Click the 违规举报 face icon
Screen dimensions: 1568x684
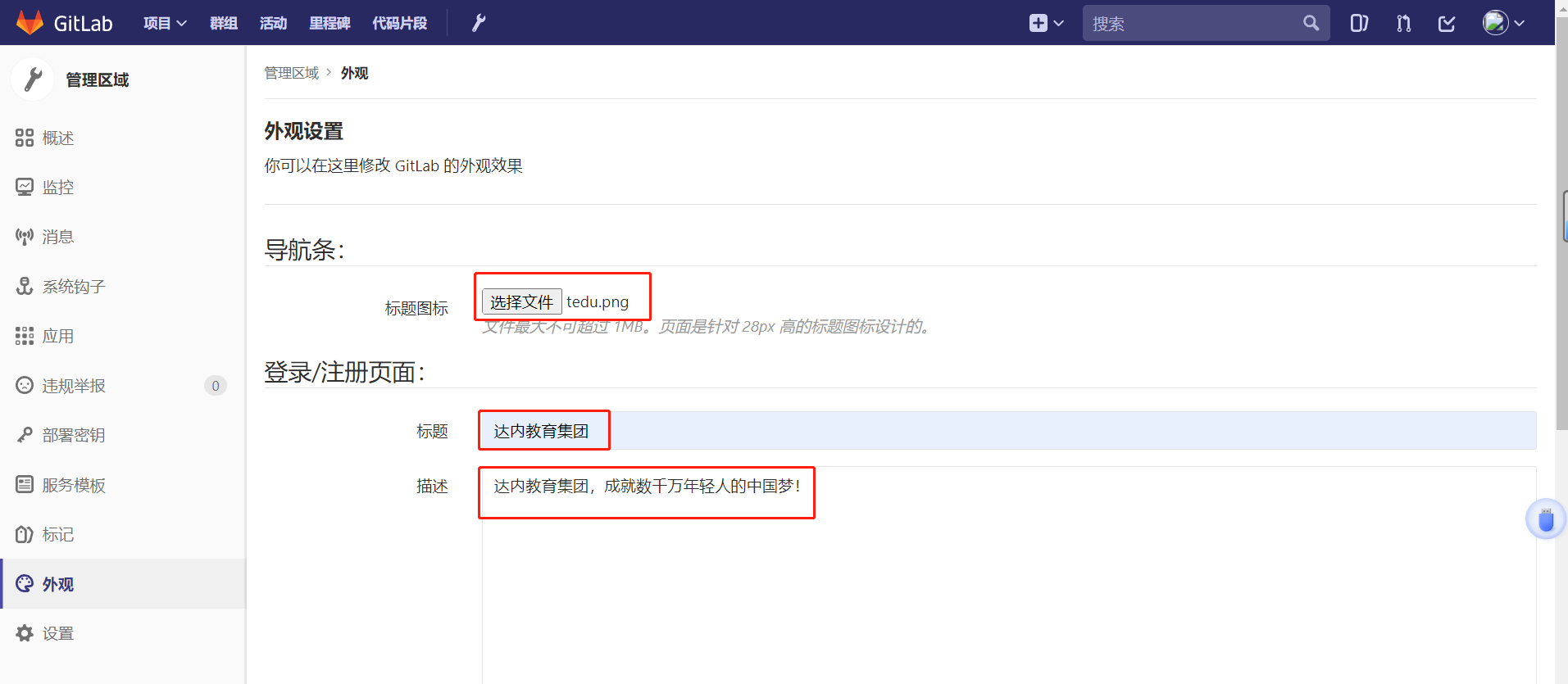[25, 385]
